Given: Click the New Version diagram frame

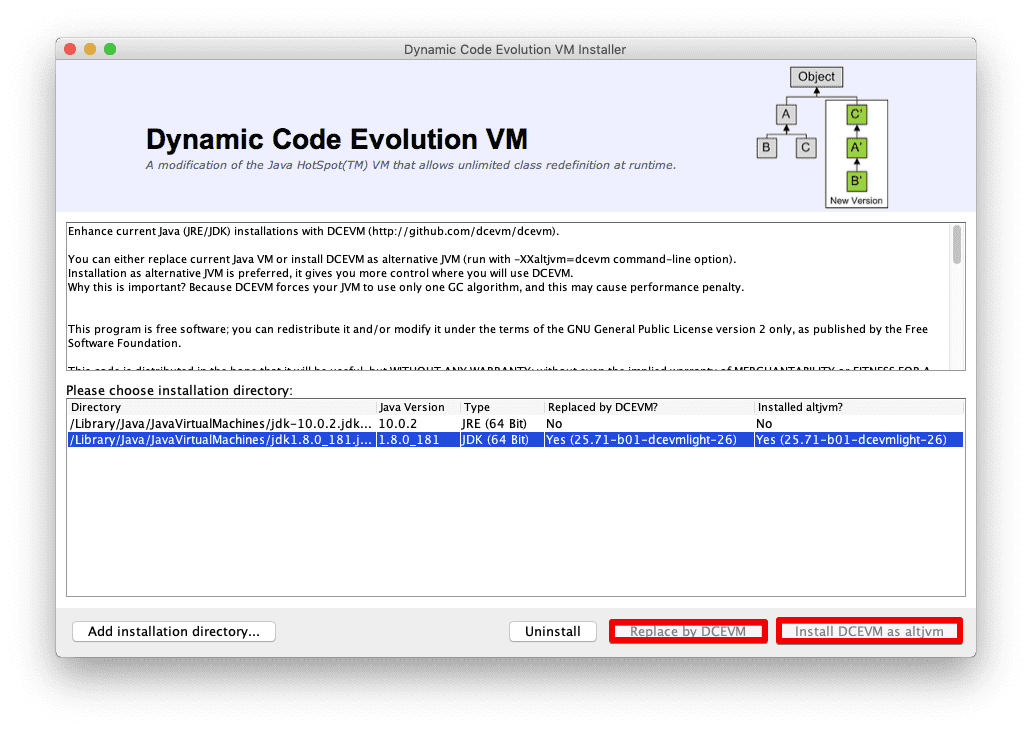Looking at the screenshot, I should pyautogui.click(x=856, y=200).
